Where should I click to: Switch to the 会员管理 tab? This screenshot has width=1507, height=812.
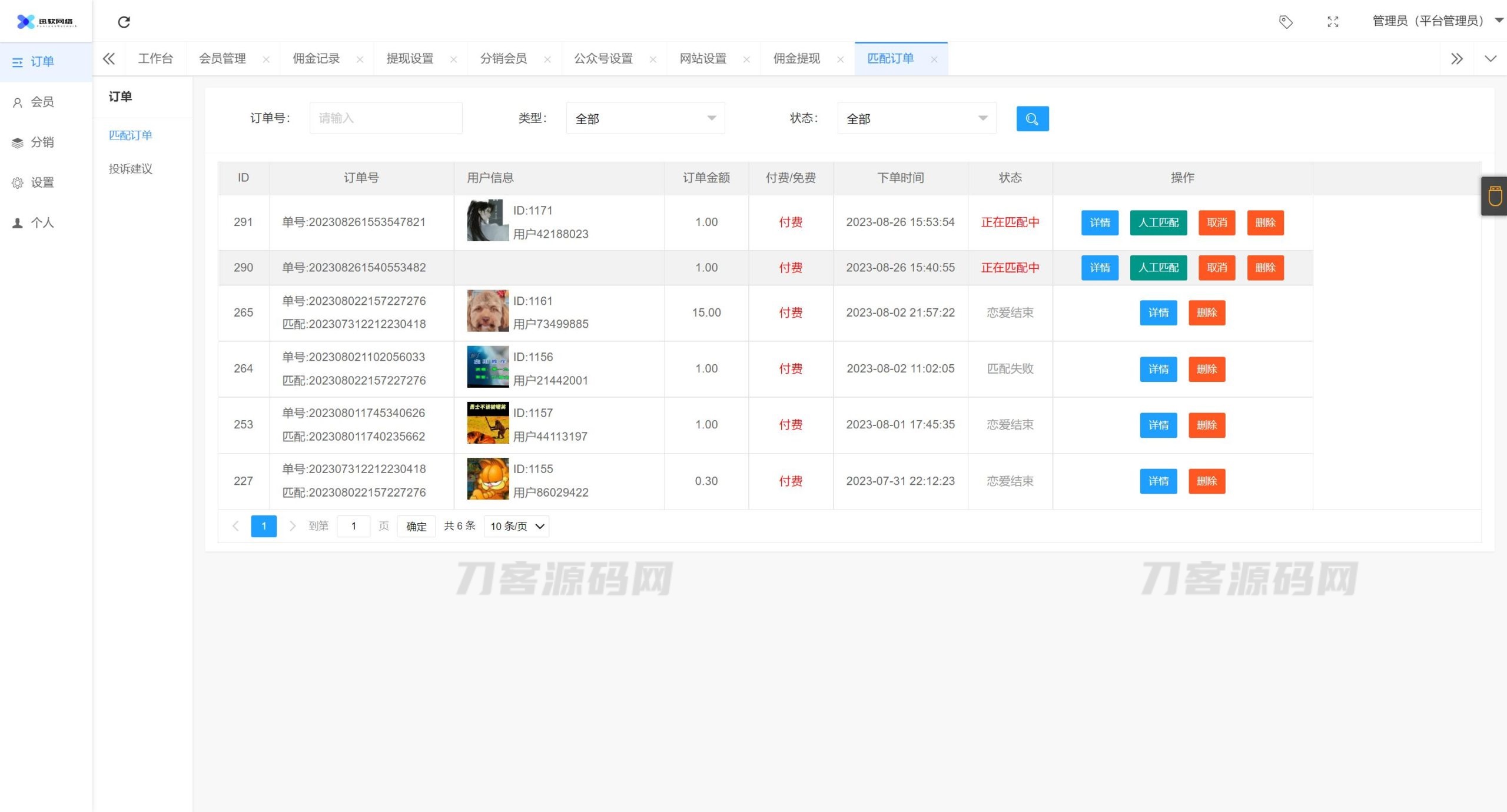pos(223,59)
